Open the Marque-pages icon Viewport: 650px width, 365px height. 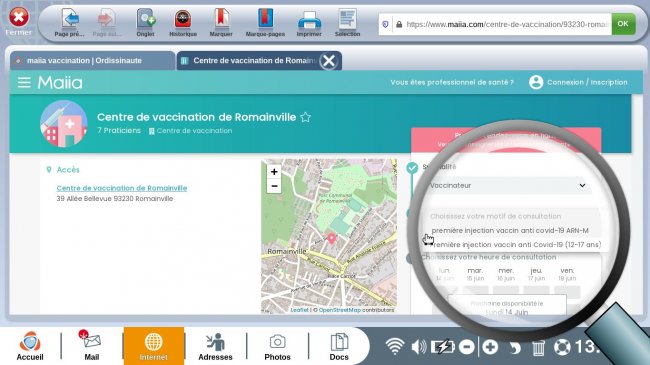coord(265,19)
